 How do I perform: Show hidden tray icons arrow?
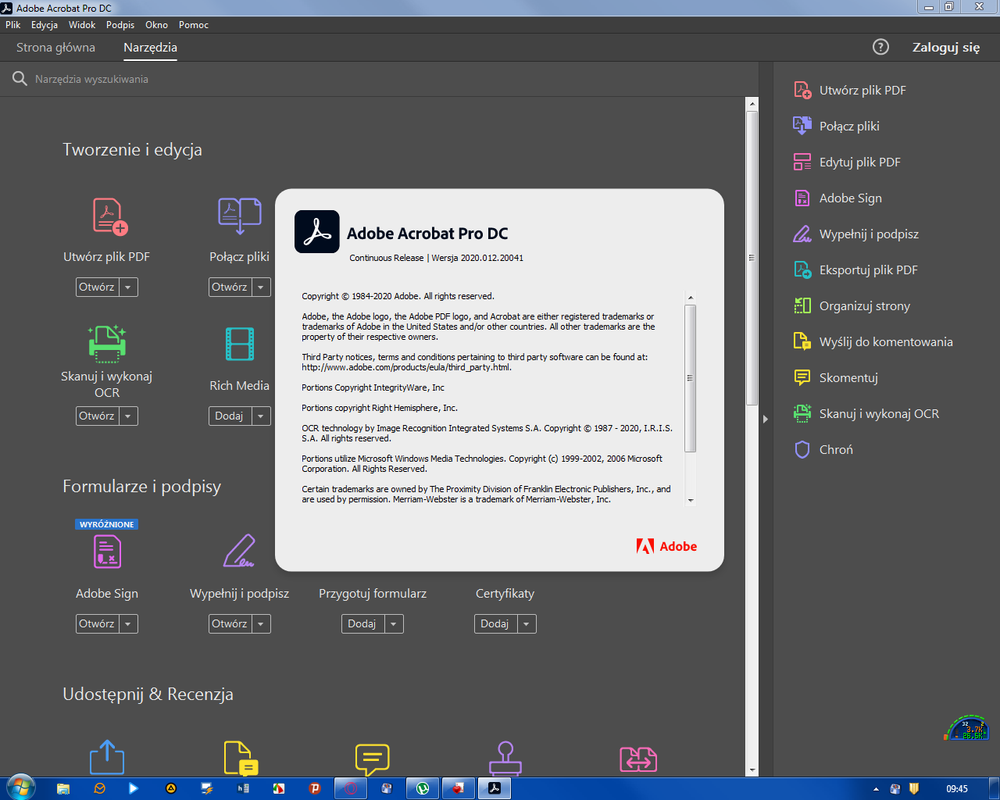click(876, 789)
